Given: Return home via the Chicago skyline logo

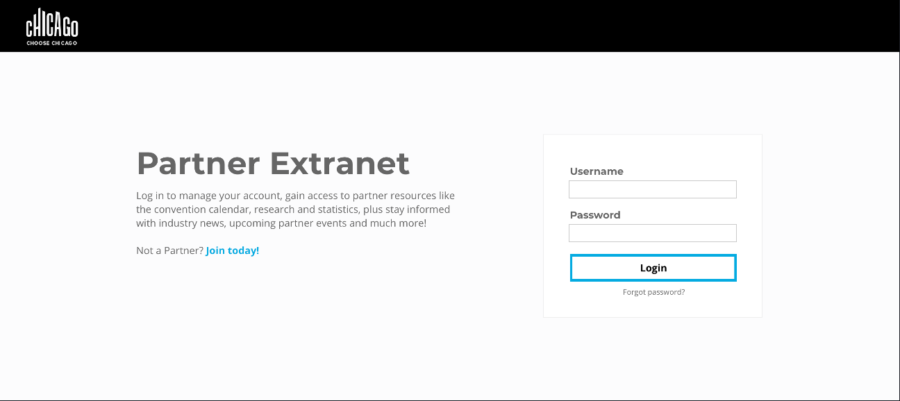Looking at the screenshot, I should [52, 27].
